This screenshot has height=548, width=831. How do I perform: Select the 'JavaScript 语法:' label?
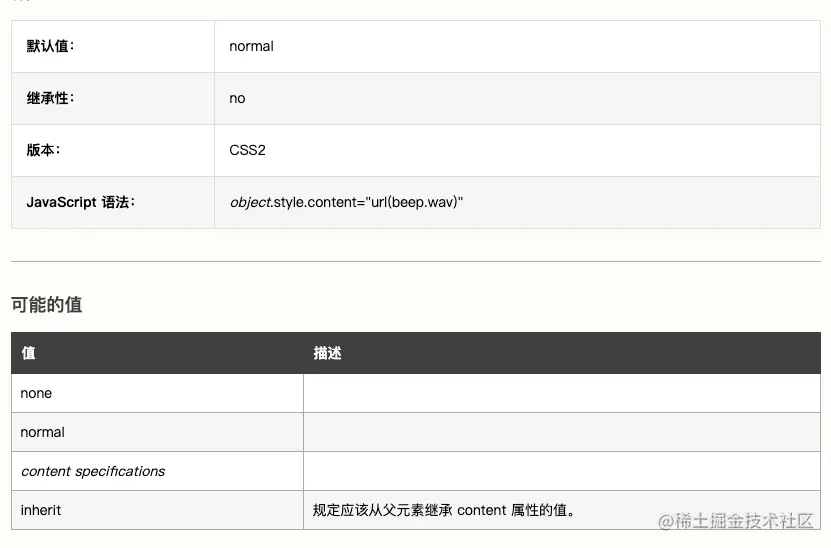pos(81,202)
